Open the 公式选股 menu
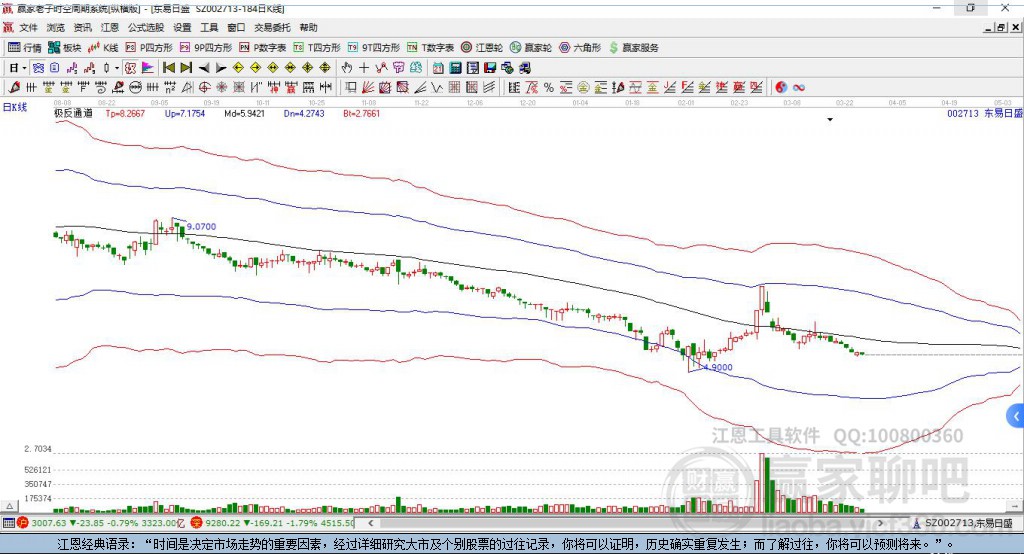Viewport: 1024px width, 554px height. [146, 27]
